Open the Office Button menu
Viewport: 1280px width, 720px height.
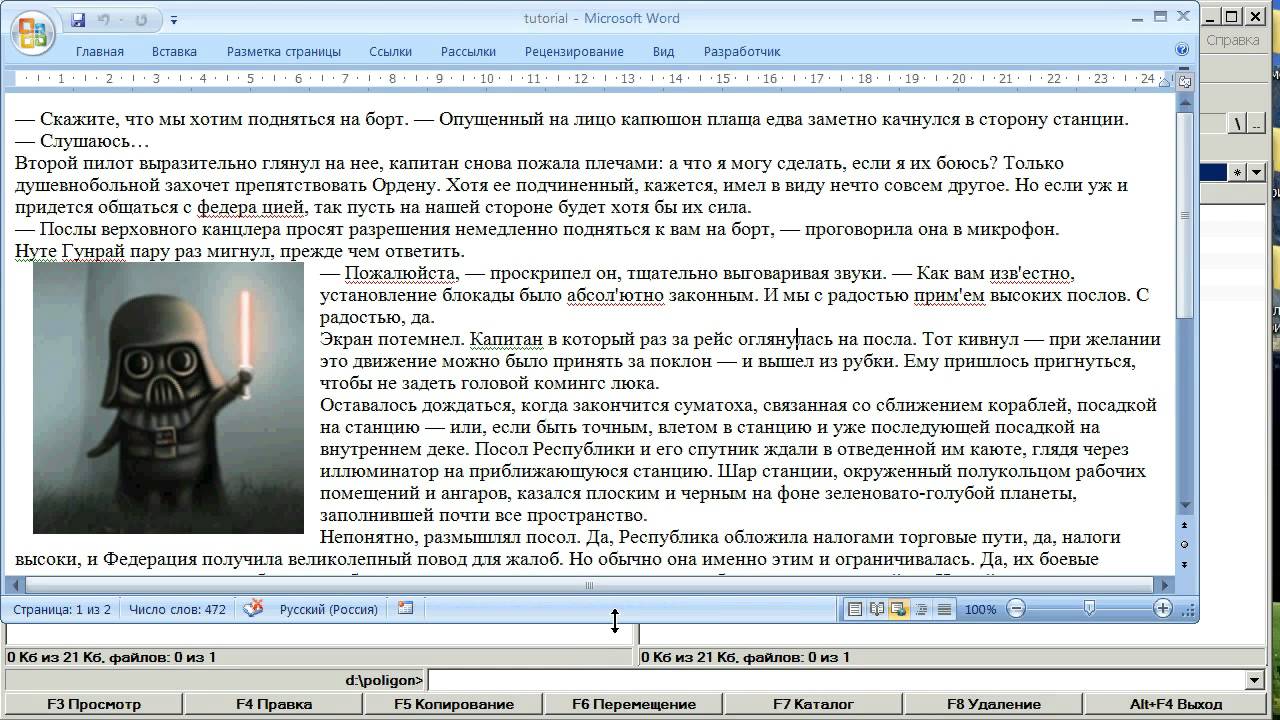point(32,31)
